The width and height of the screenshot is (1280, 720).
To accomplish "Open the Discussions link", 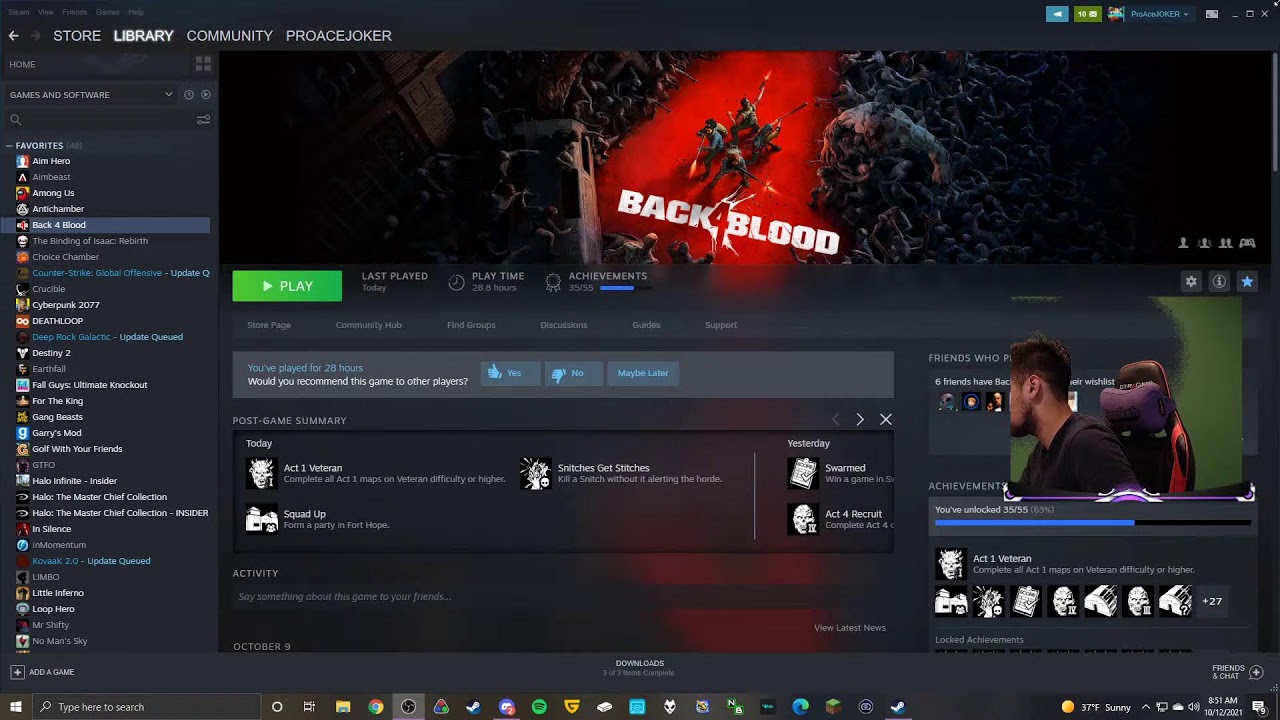I will click(x=564, y=325).
